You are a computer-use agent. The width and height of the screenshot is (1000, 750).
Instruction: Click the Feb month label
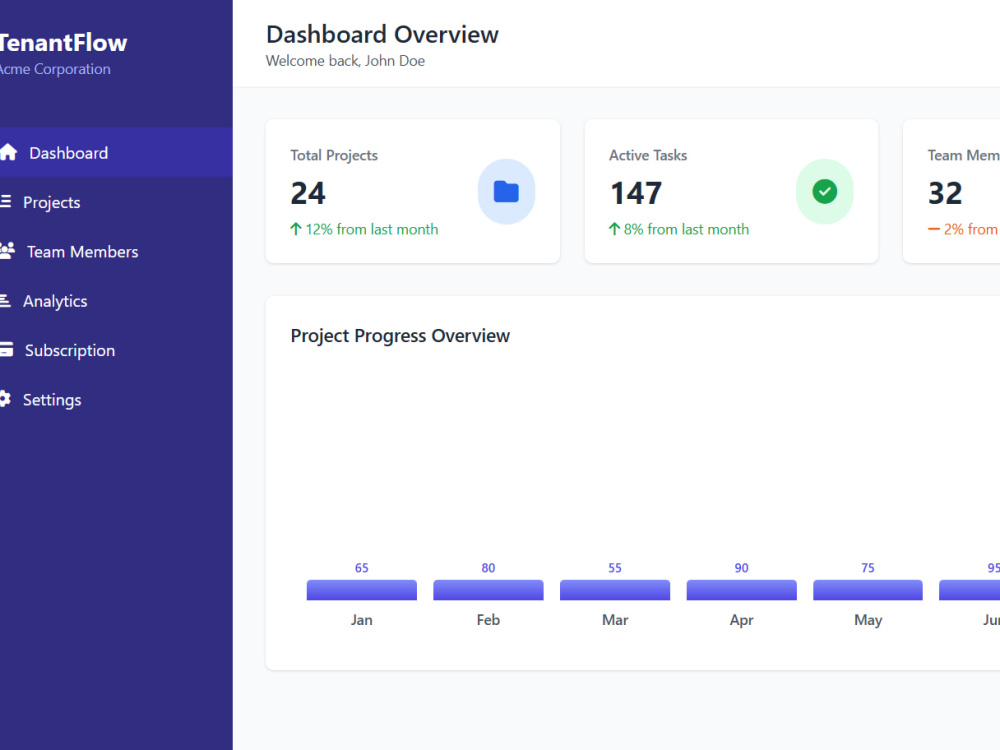tap(489, 620)
